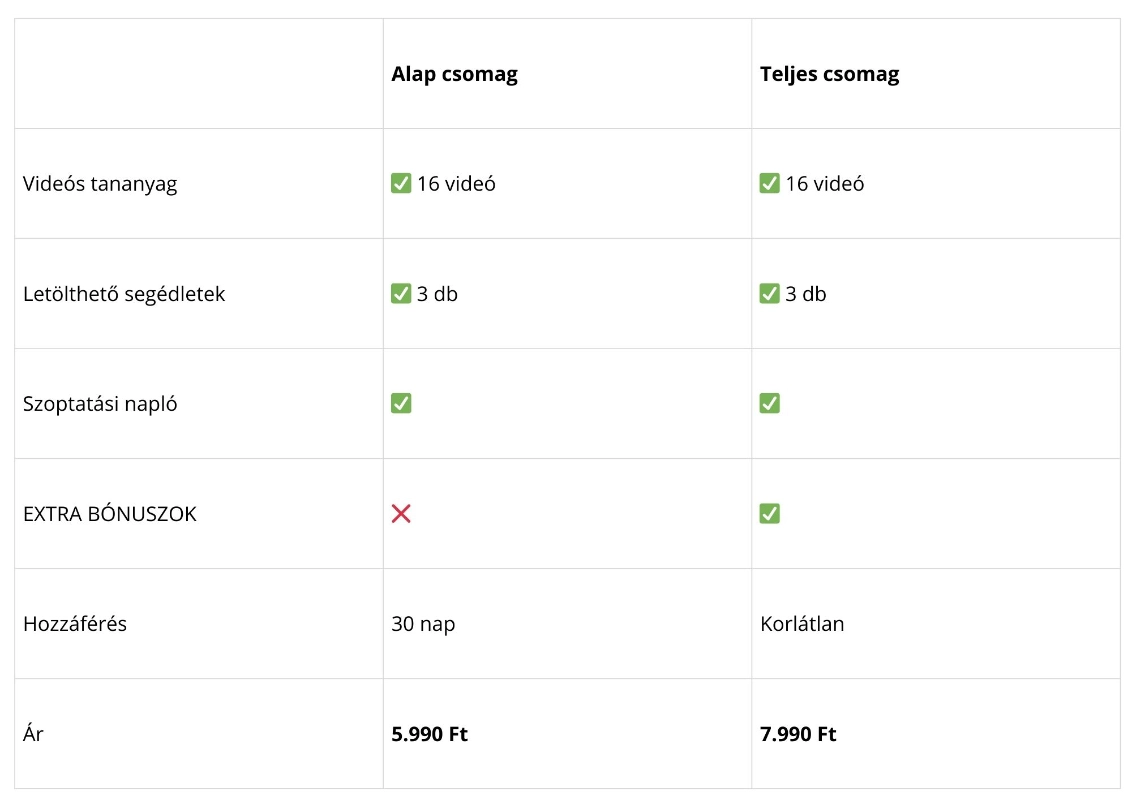The width and height of the screenshot is (1132, 800).
Task: Click the 5.990 Ft price
Action: pos(429,734)
